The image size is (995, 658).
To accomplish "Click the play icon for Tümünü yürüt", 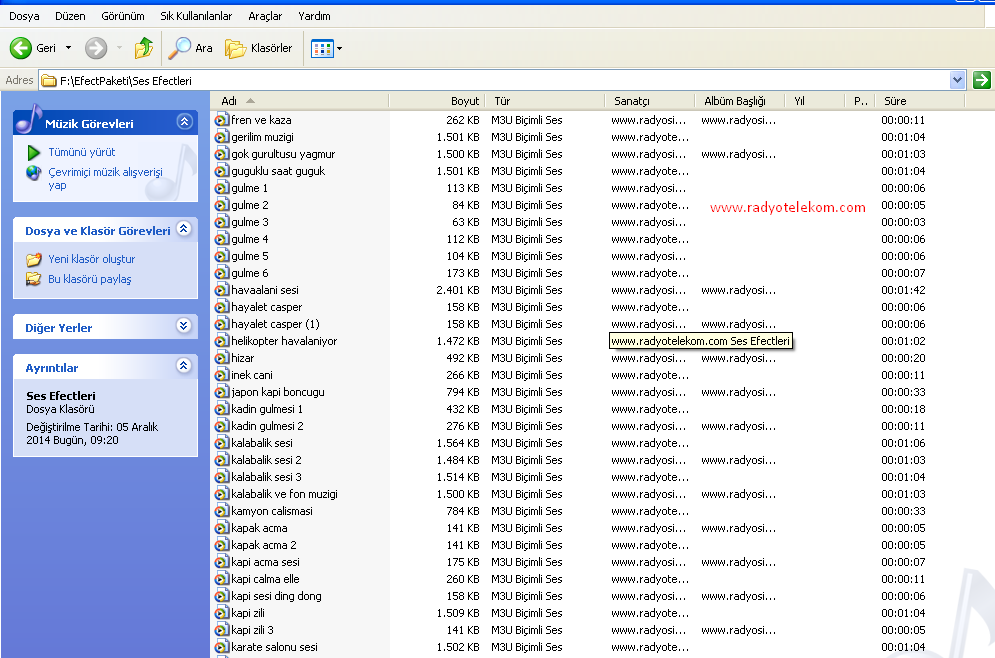I will 34,152.
